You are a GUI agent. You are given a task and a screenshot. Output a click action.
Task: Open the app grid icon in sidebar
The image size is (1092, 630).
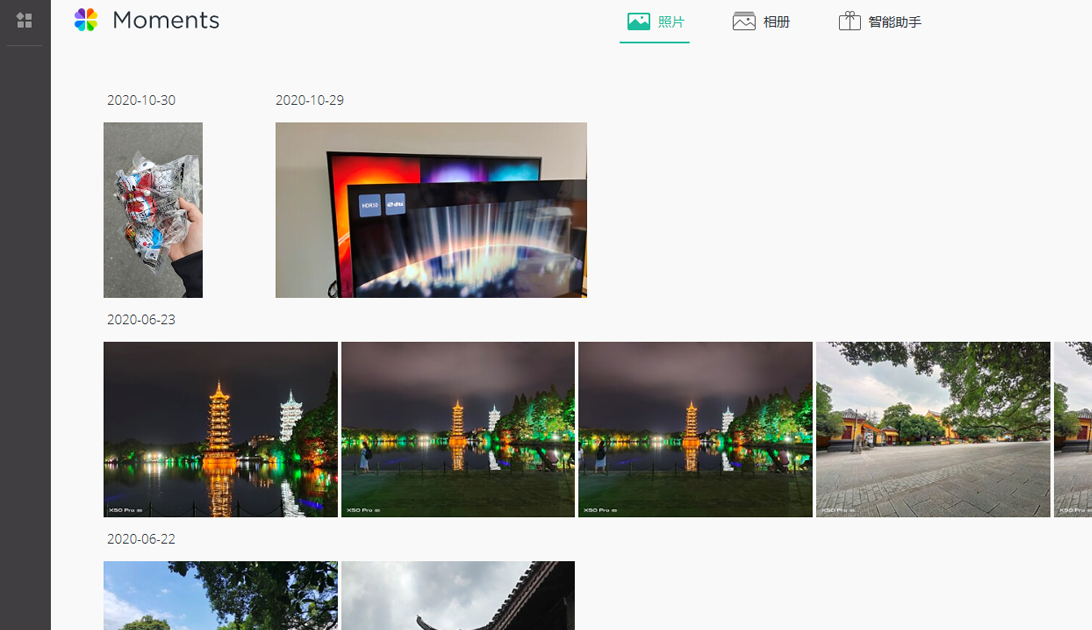click(24, 20)
